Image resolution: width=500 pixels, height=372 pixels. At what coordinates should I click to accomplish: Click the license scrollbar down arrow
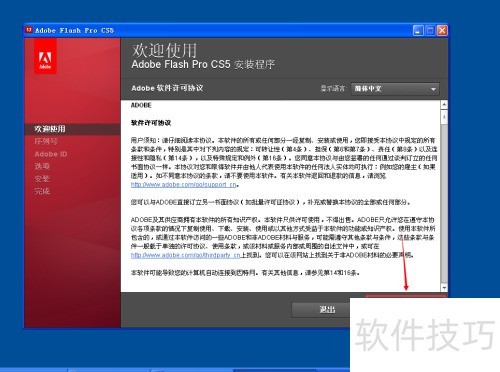(x=444, y=287)
